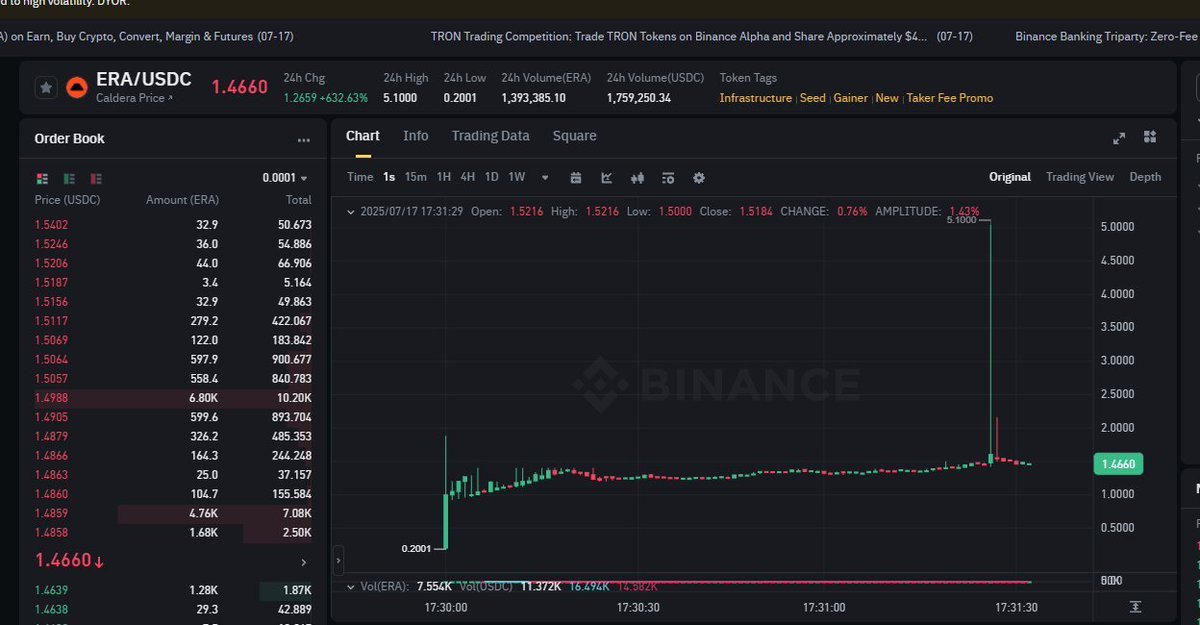The height and width of the screenshot is (625, 1200).
Task: Click the orange Caldera ERA token logo
Action: pos(76,88)
